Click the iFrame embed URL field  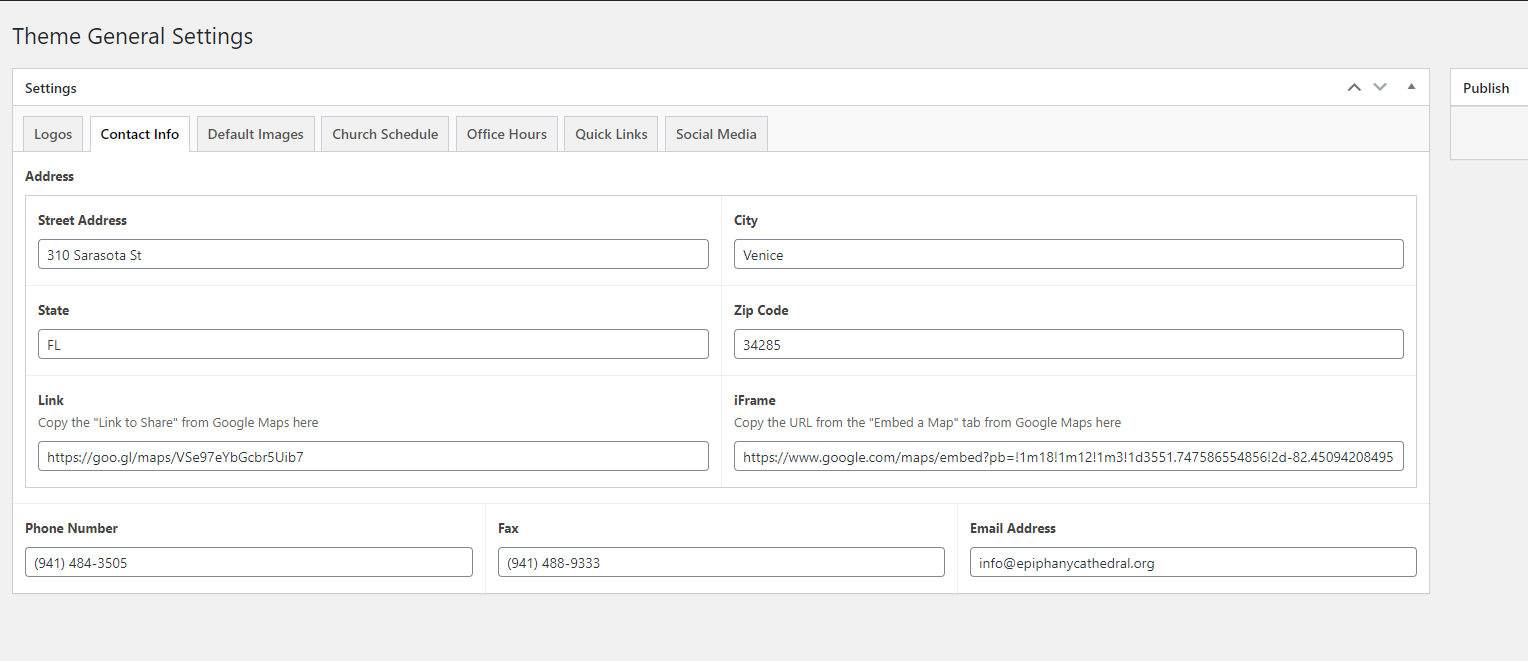[1068, 456]
